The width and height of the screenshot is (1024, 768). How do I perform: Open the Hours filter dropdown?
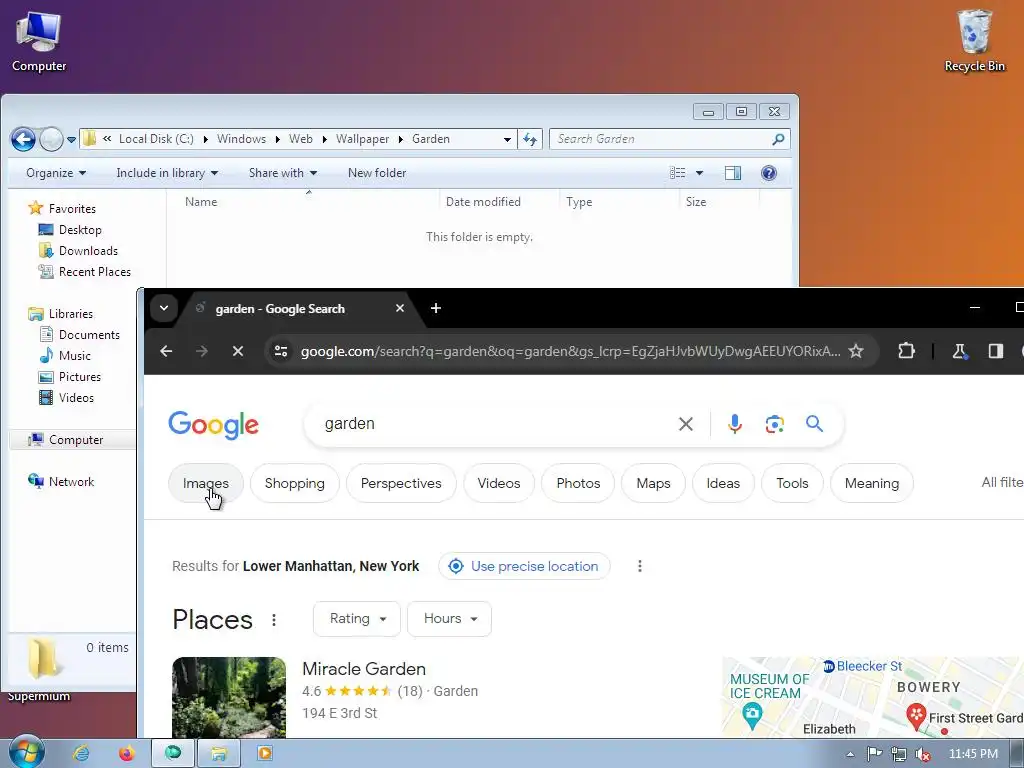[449, 618]
